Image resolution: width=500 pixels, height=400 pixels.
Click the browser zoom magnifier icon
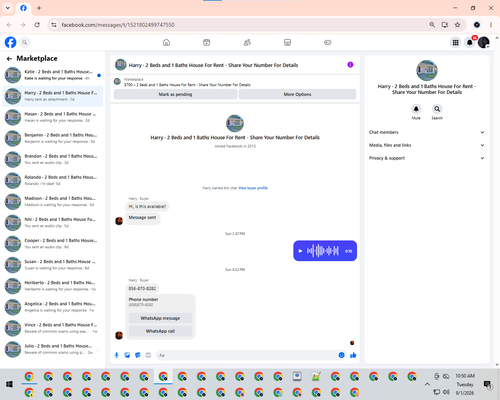pyautogui.click(x=432, y=25)
